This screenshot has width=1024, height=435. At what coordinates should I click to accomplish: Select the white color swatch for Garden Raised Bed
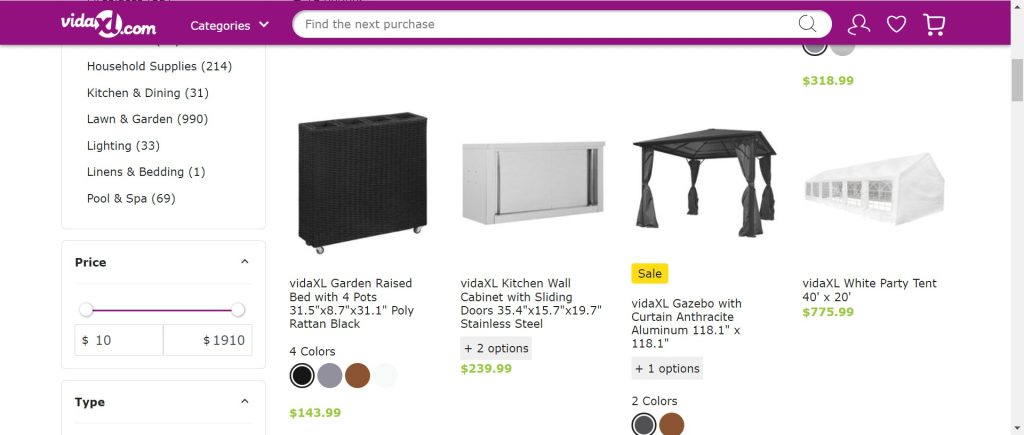pyautogui.click(x=386, y=376)
